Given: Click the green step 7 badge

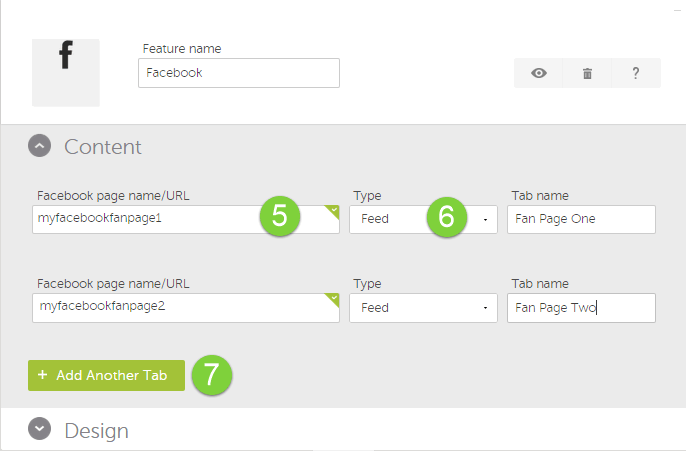Looking at the screenshot, I should click(x=211, y=375).
